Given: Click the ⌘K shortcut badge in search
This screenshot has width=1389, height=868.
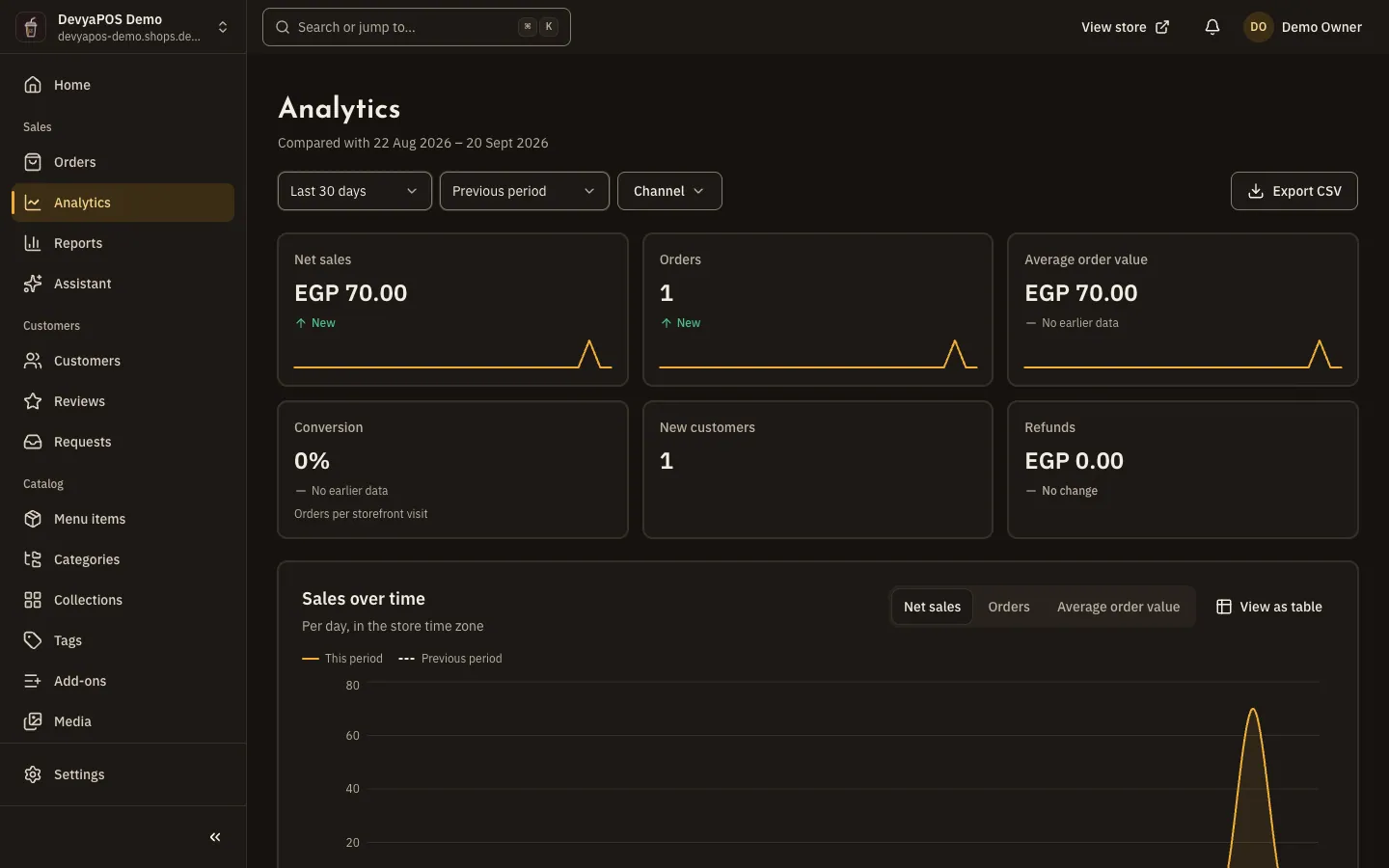Looking at the screenshot, I should [538, 27].
